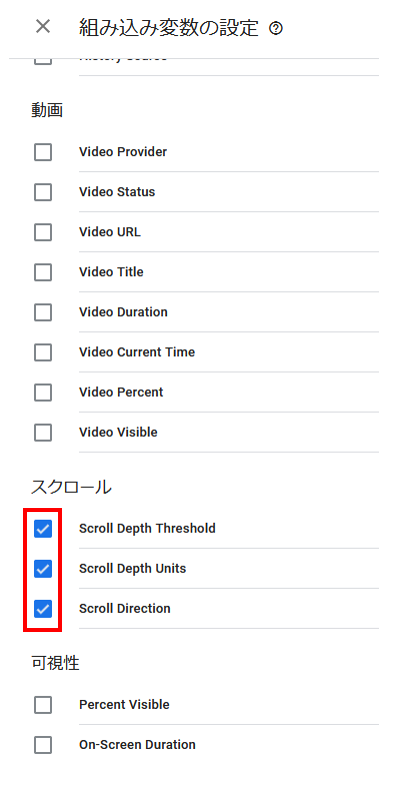
Task: Enable the Percent Visible checkbox
Action: [43, 705]
